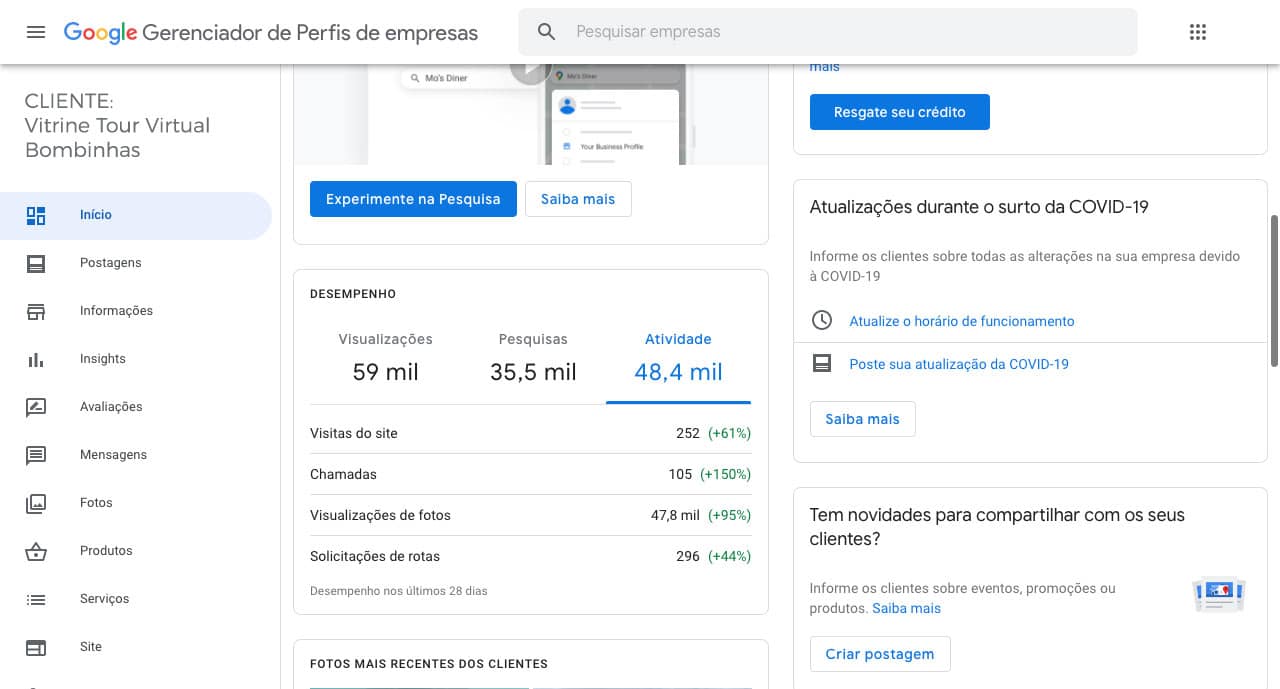This screenshot has height=689, width=1280.
Task: Click Experimente na Pesquisa button
Action: tap(413, 199)
